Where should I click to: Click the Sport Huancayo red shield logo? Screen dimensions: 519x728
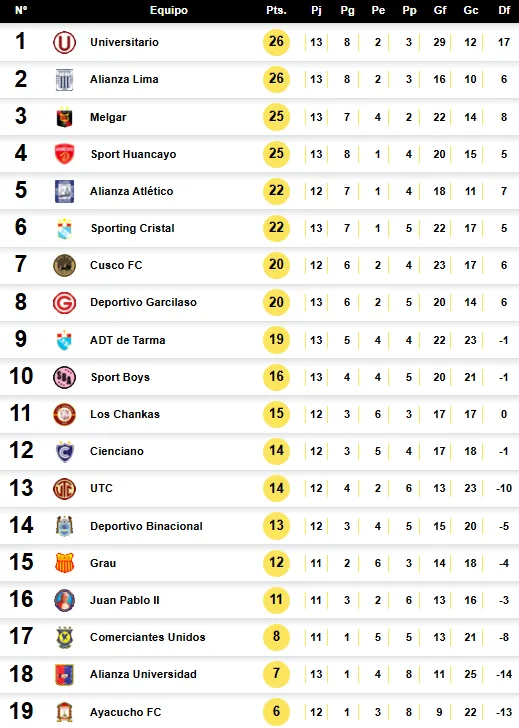pos(64,154)
